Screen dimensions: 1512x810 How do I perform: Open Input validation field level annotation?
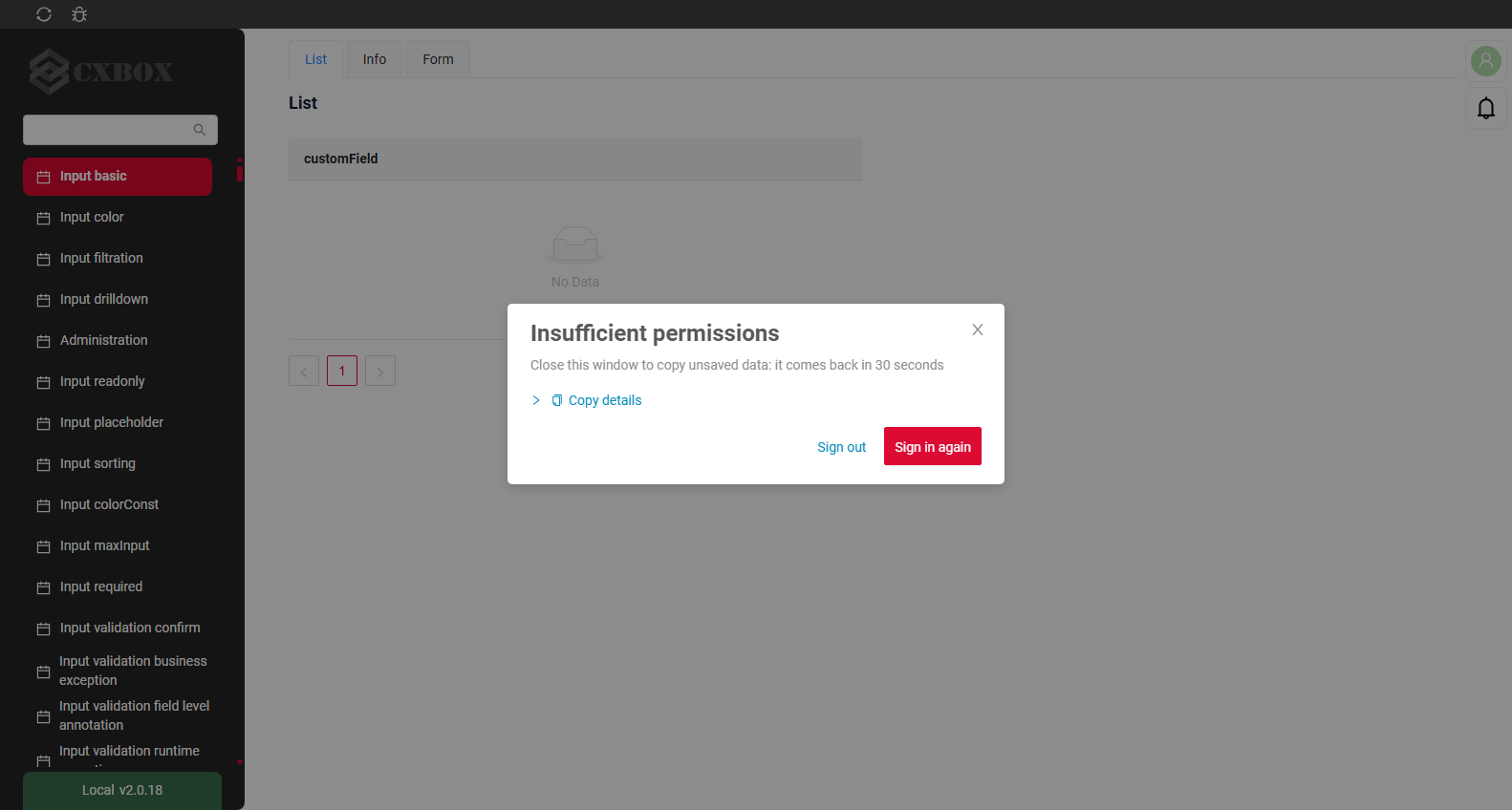118,715
